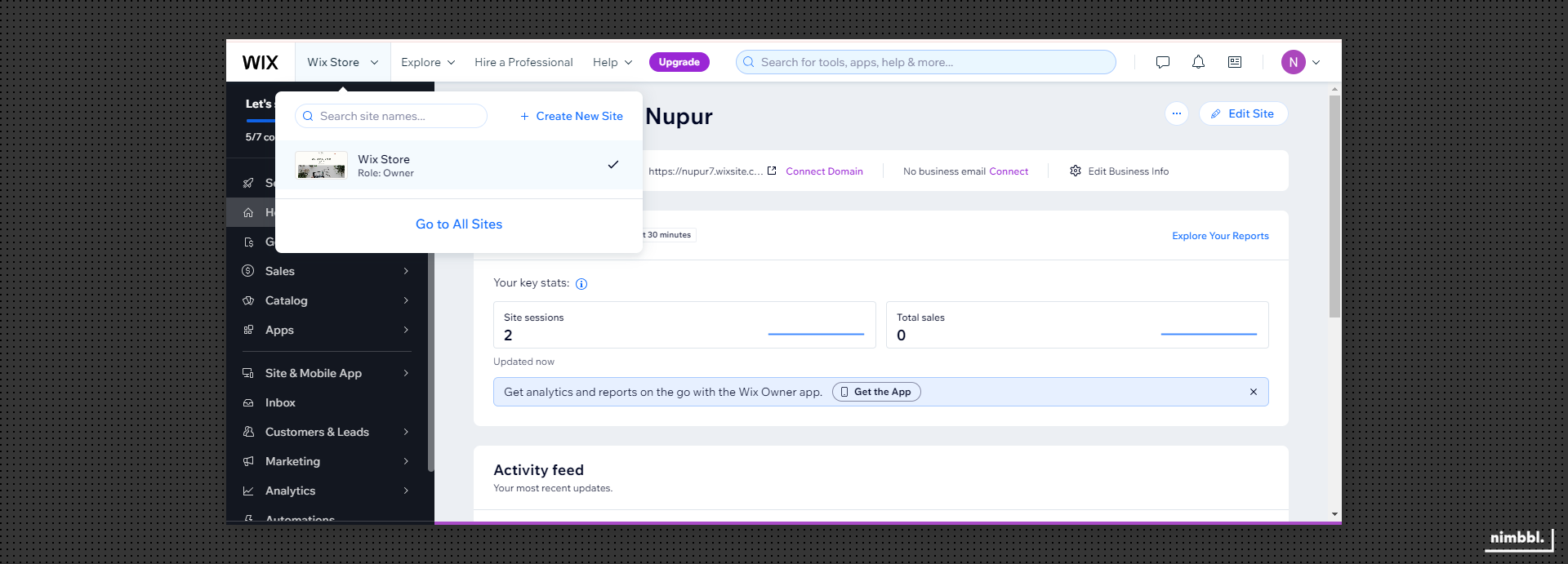Click the Wix logo

coord(260,63)
